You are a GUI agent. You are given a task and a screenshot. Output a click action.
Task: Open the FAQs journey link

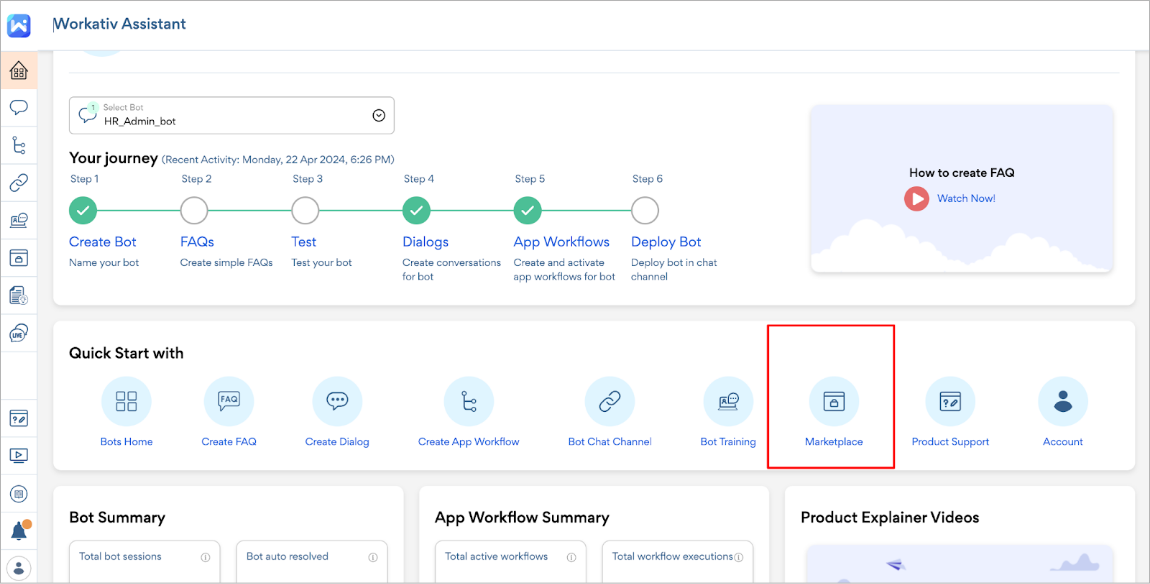point(197,241)
